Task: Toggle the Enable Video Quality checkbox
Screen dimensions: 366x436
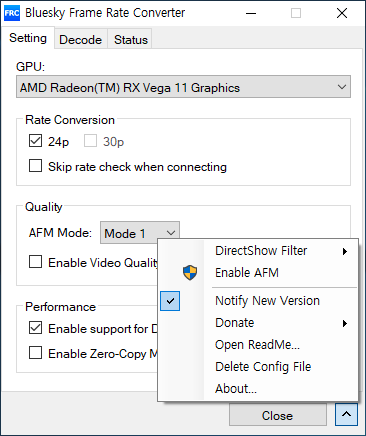Action: pyautogui.click(x=35, y=262)
